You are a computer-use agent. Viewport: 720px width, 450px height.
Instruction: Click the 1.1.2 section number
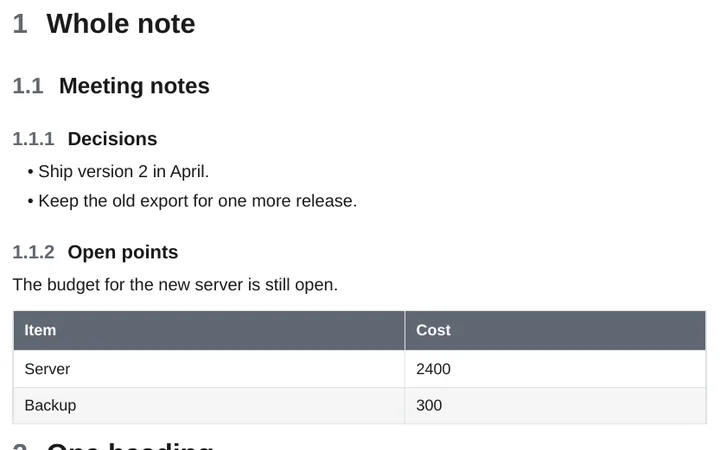pyautogui.click(x=34, y=252)
